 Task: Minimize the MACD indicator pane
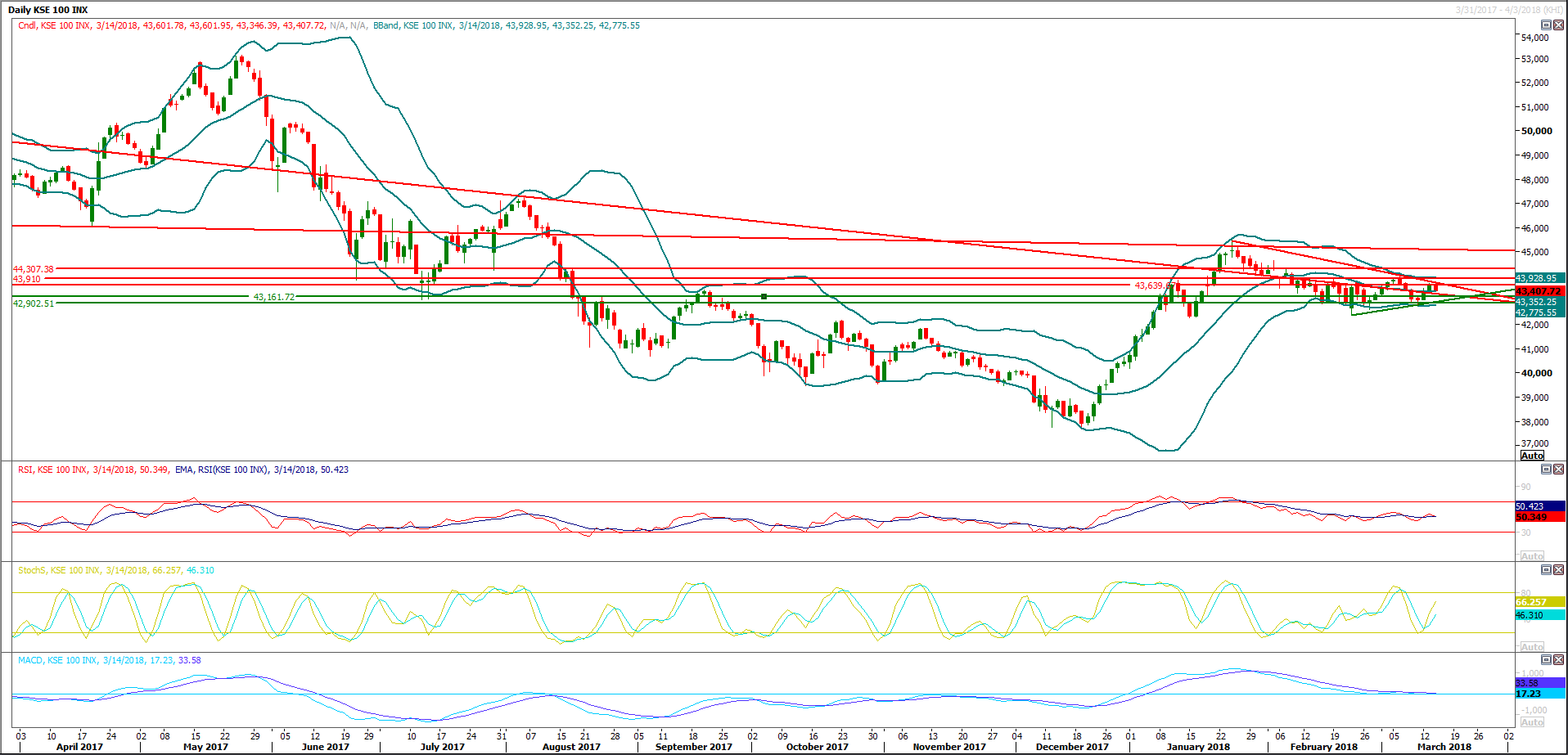click(1546, 660)
